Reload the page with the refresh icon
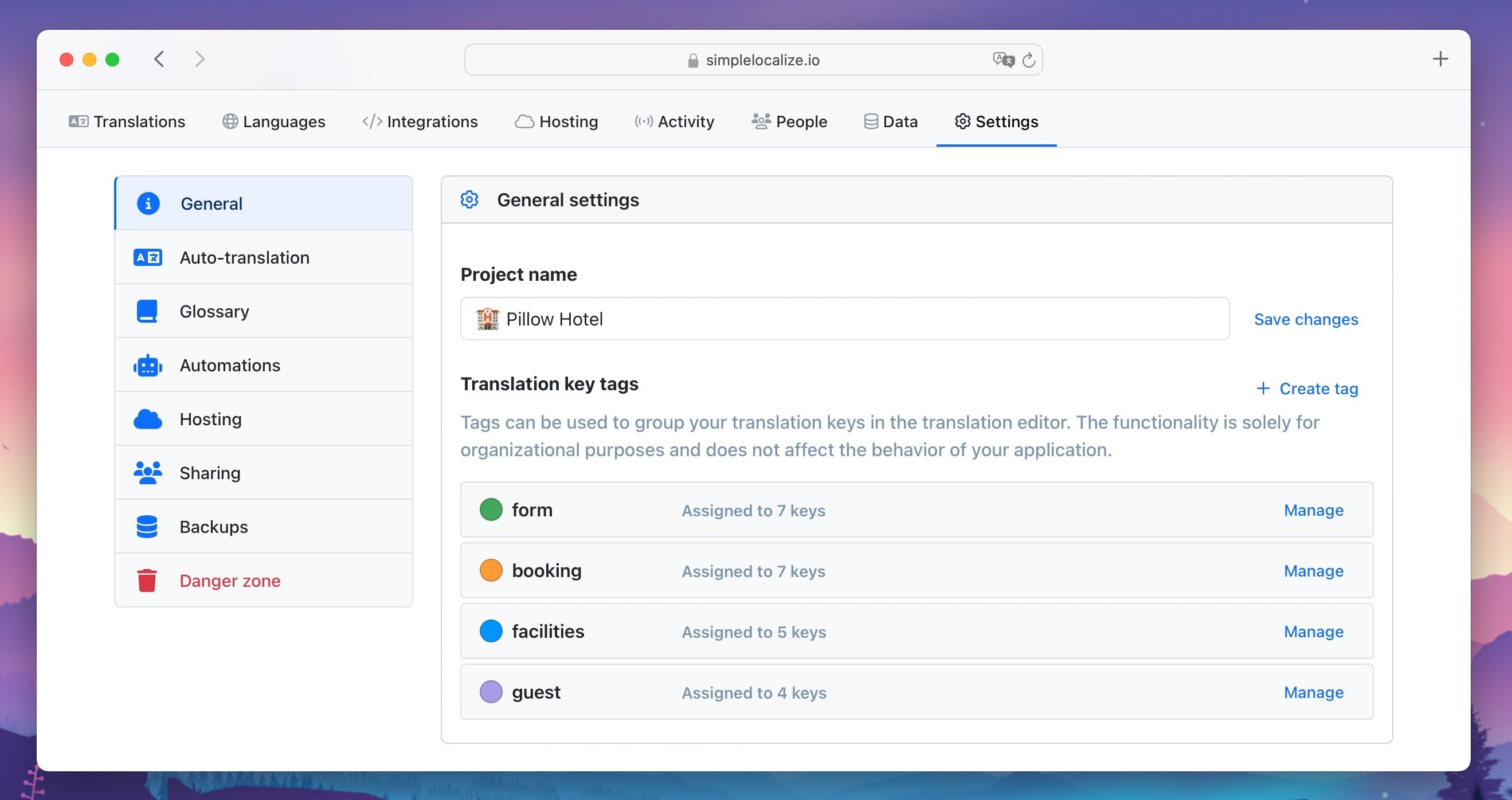This screenshot has height=800, width=1512. [x=1028, y=60]
